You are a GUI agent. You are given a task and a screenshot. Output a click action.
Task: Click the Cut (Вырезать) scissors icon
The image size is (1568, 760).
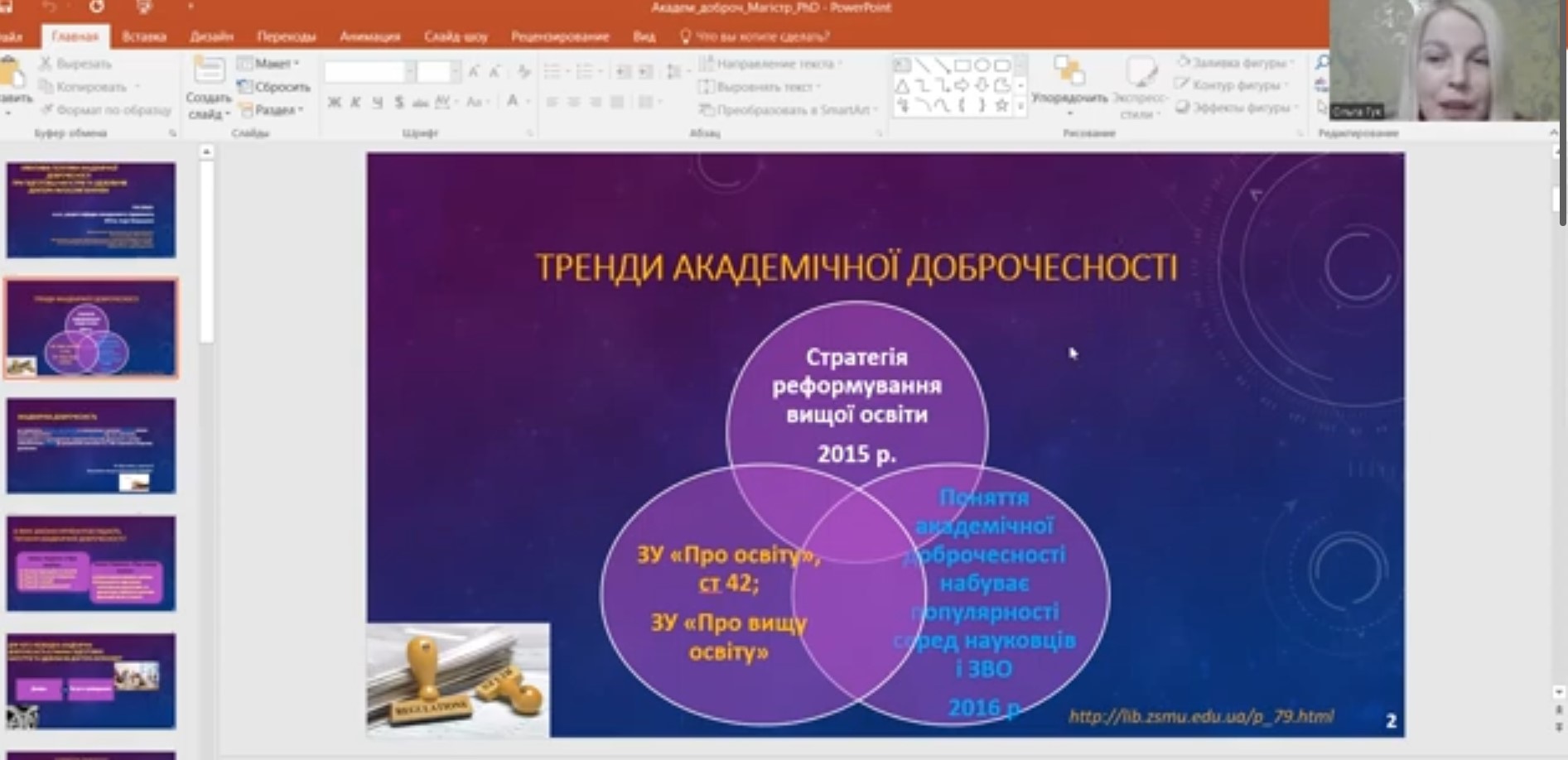[46, 64]
